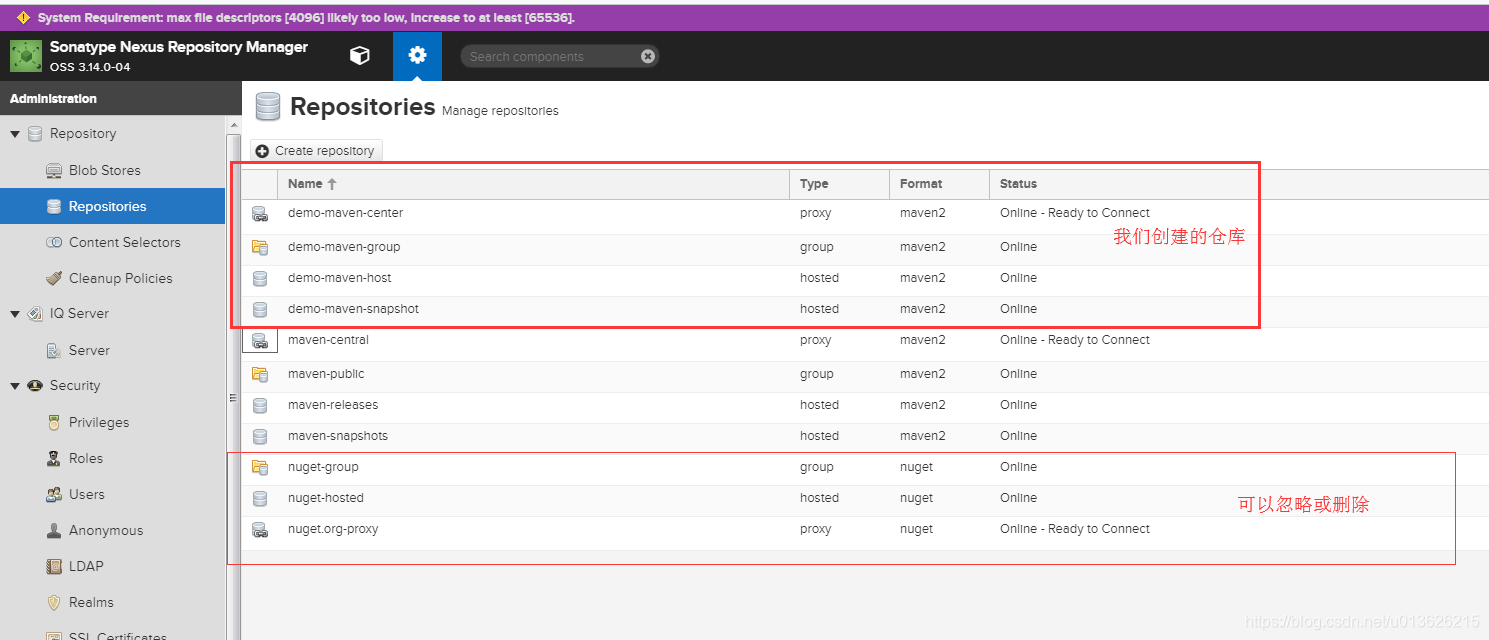Viewport: 1489px width, 640px height.
Task: Collapse the Repository tree section
Action: click(15, 134)
